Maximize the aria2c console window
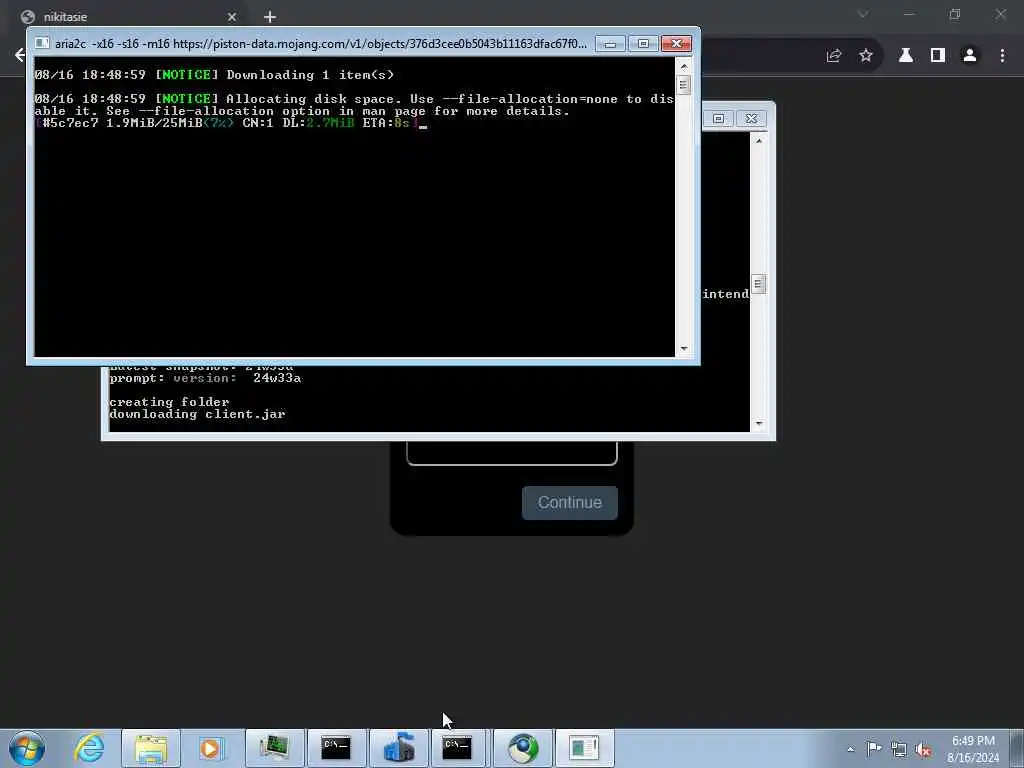This screenshot has height=768, width=1024. 643,44
